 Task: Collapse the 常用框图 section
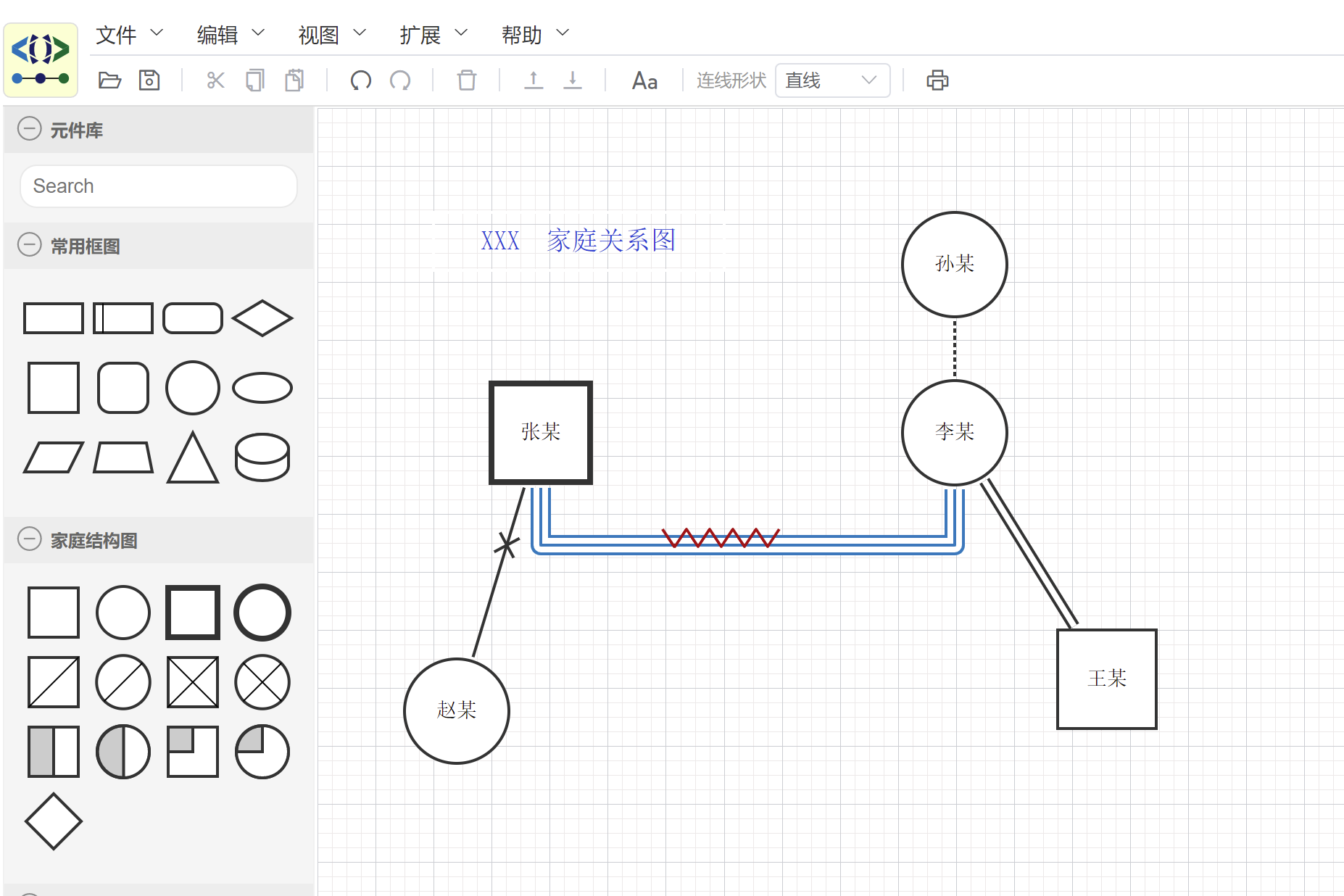tap(30, 245)
